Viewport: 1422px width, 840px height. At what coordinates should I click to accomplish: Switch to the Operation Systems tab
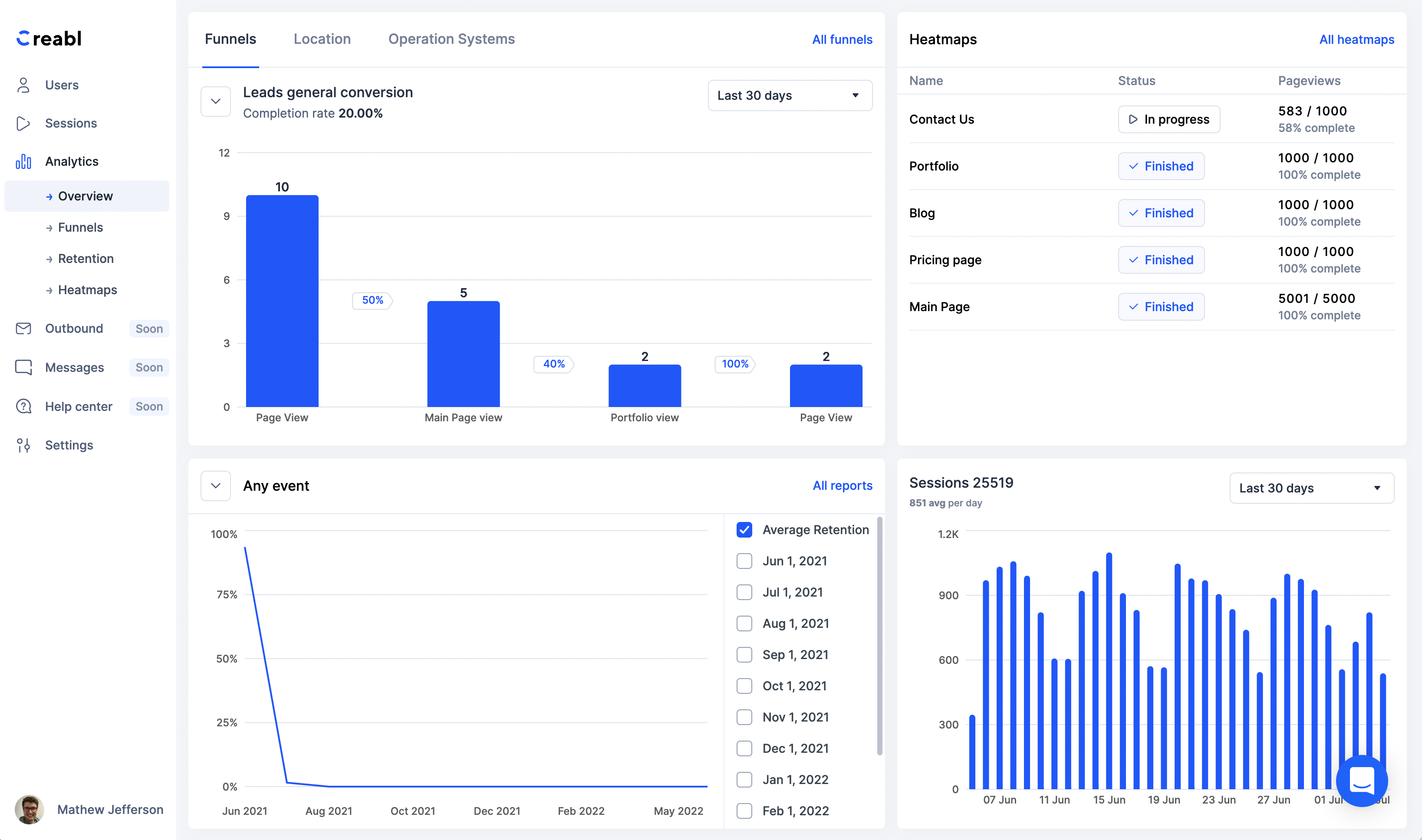451,39
